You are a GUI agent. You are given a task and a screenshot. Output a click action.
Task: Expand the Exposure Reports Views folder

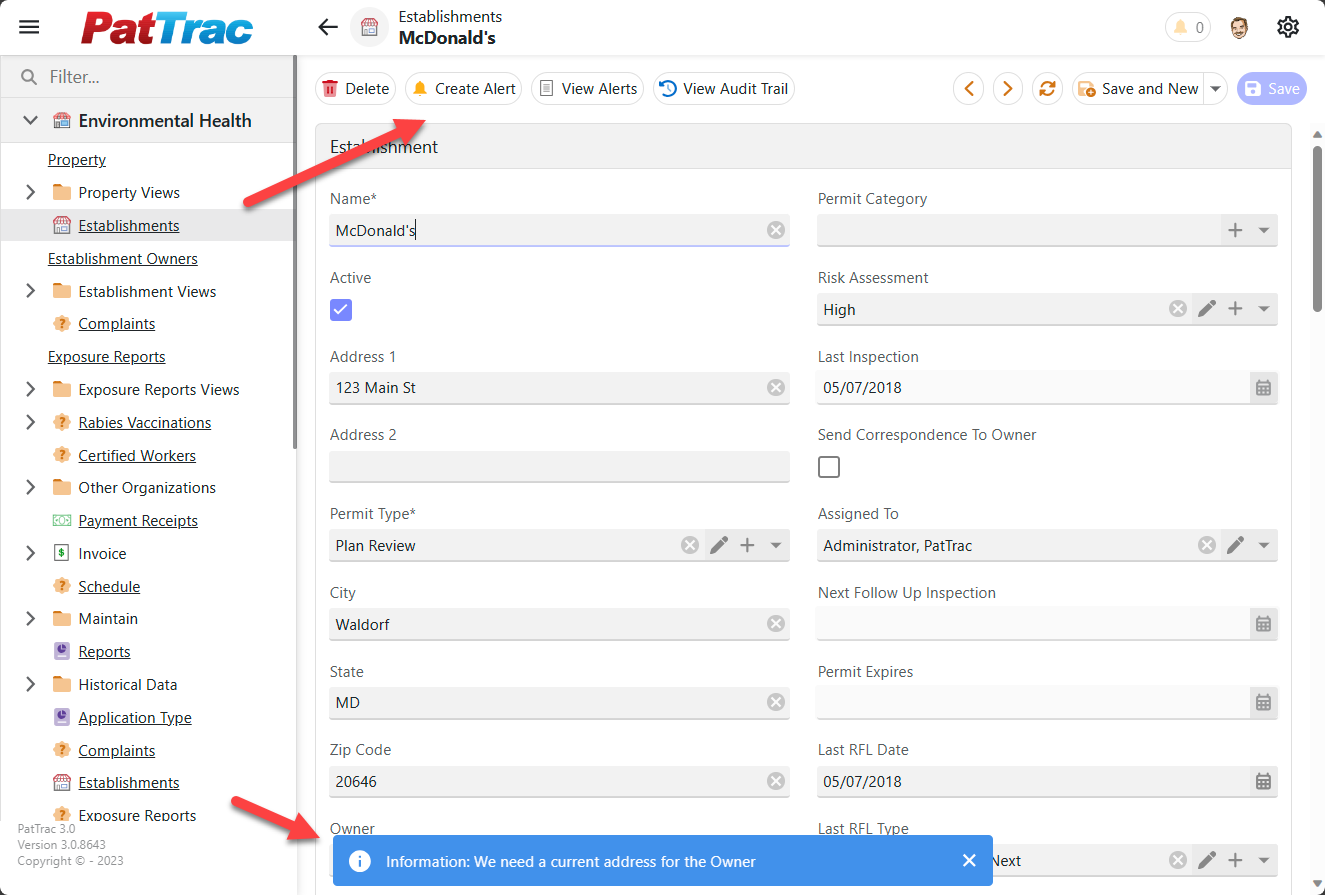30,389
